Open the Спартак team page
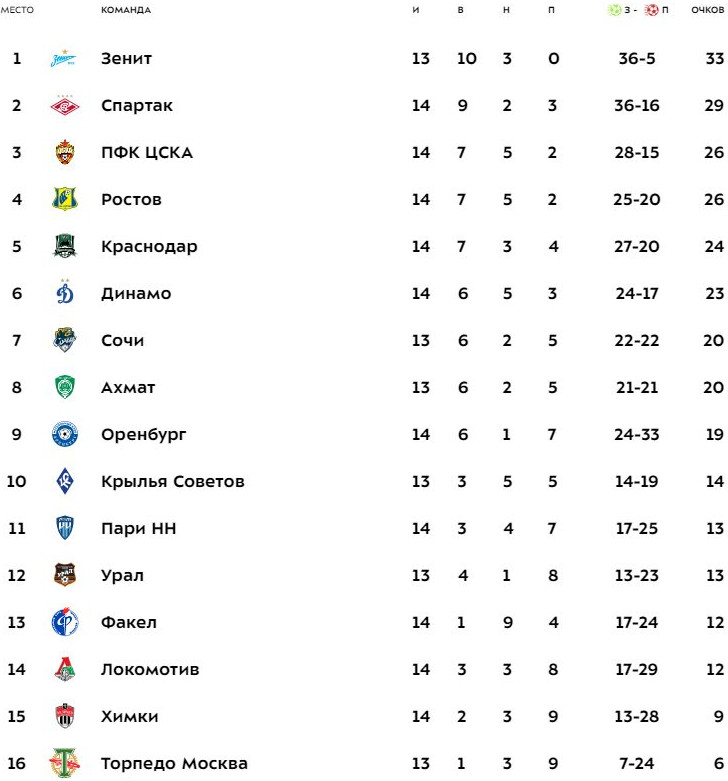The width and height of the screenshot is (728, 781). coord(137,106)
